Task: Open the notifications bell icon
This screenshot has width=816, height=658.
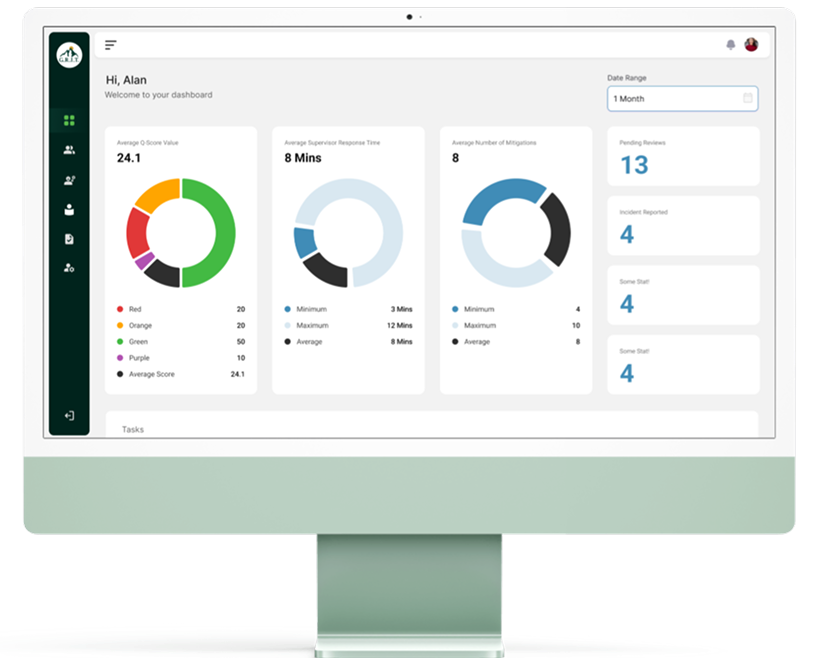Action: tap(731, 44)
